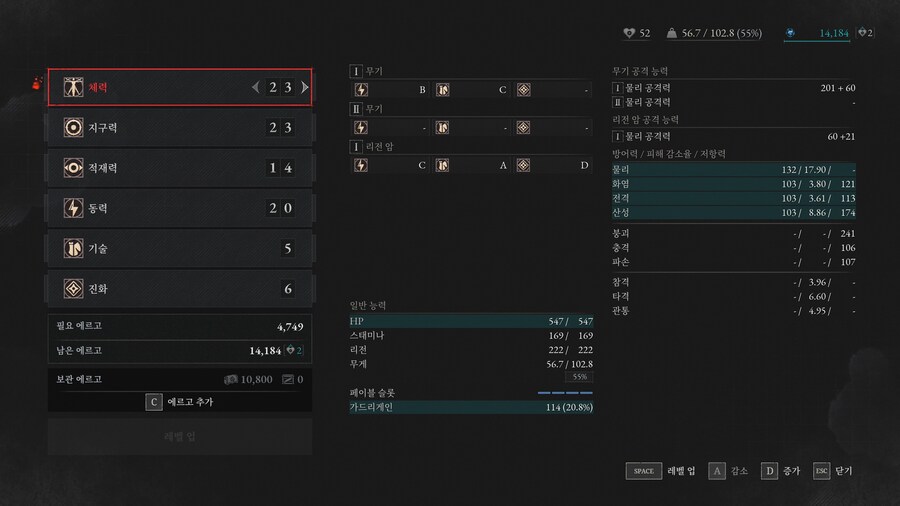This screenshot has height=506, width=900.
Task: Select the 지구력 vigor stat icon
Action: tap(73, 127)
